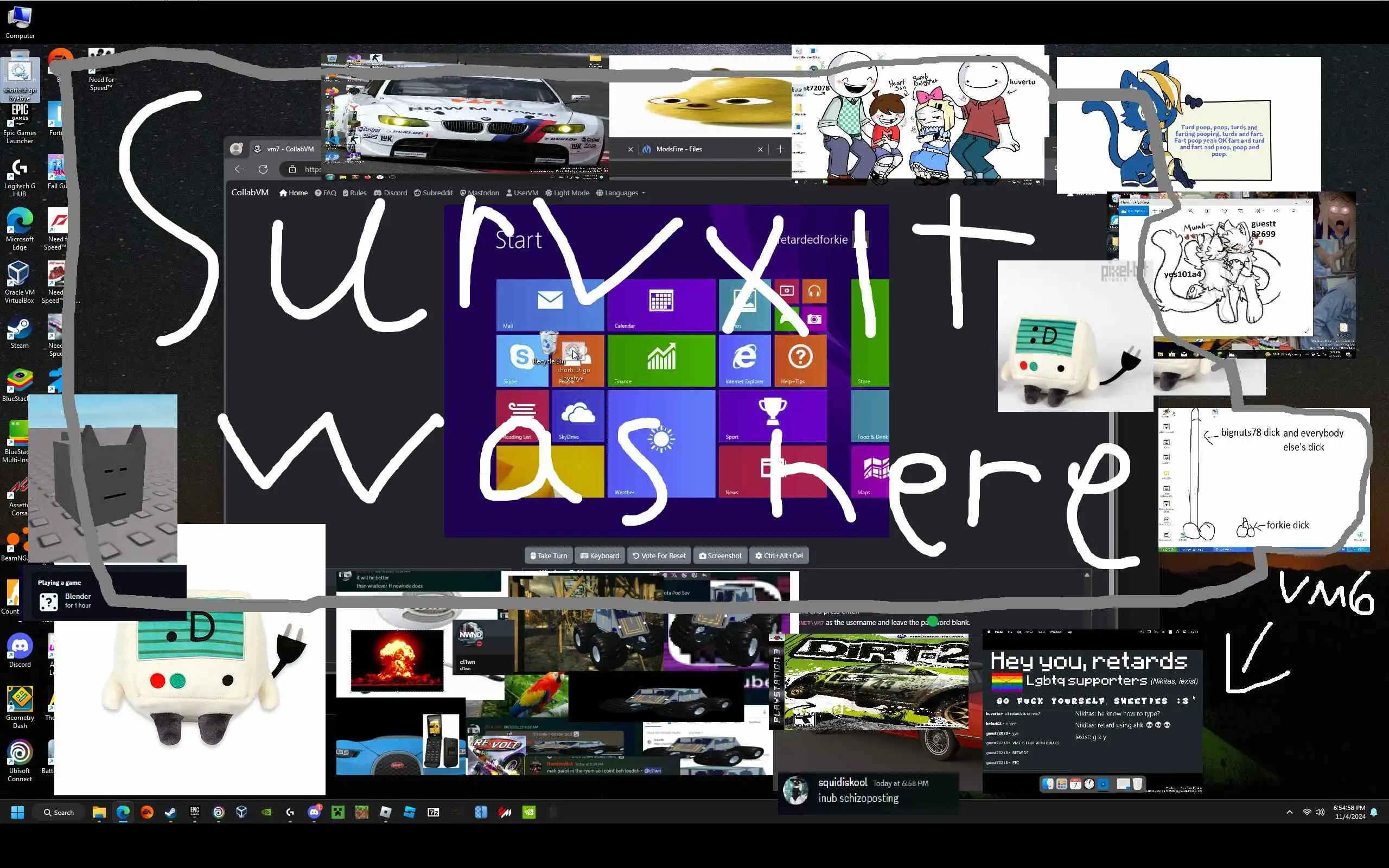Click the Epic Games Launcher desktop icon
The image size is (1389, 868).
click(20, 115)
